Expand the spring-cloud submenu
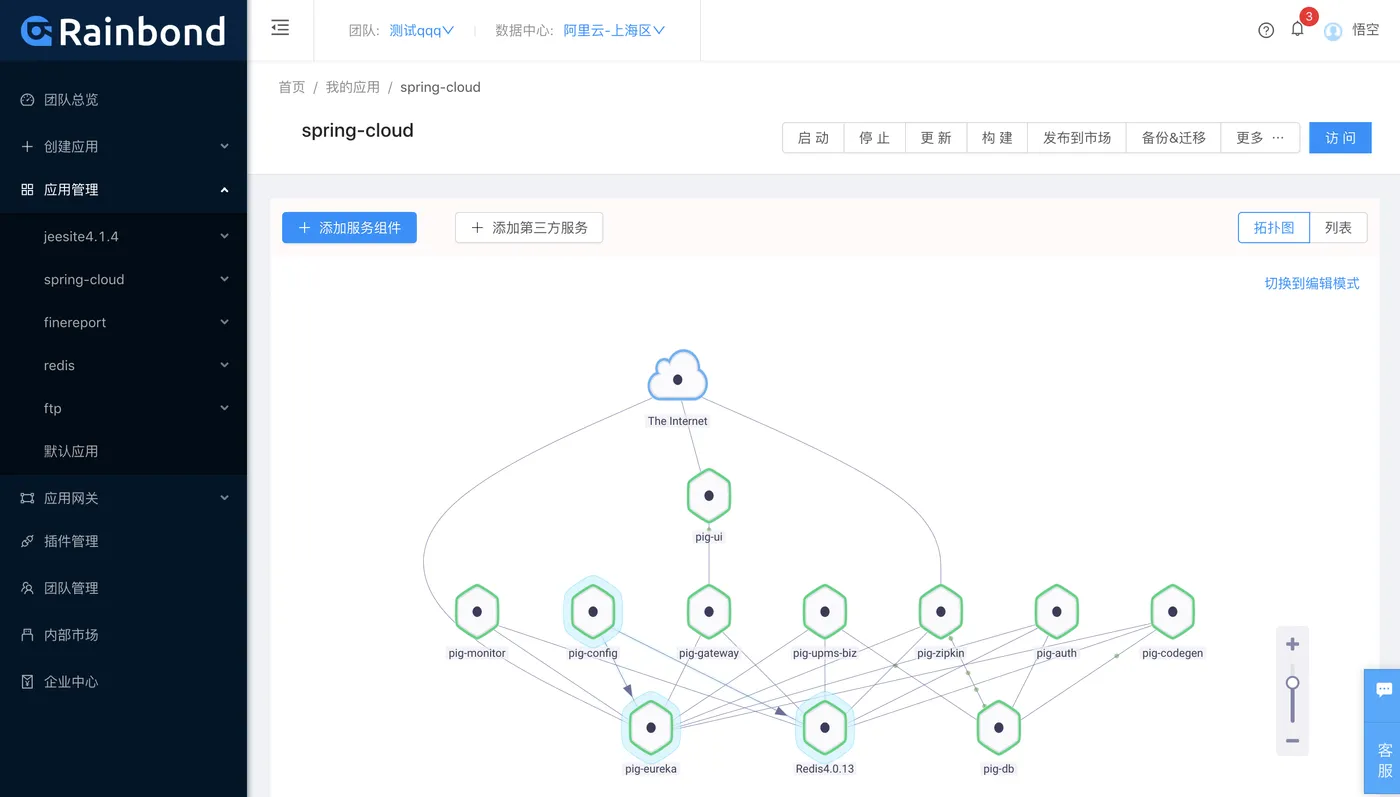 point(123,279)
